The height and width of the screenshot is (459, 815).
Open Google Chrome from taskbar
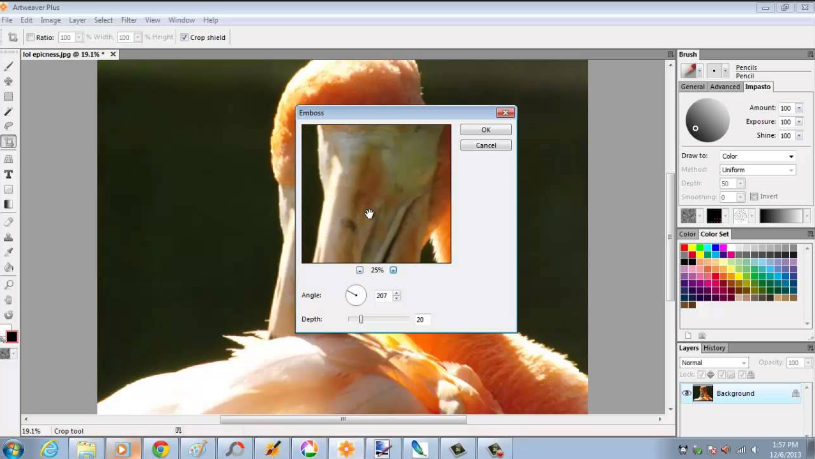[x=161, y=449]
